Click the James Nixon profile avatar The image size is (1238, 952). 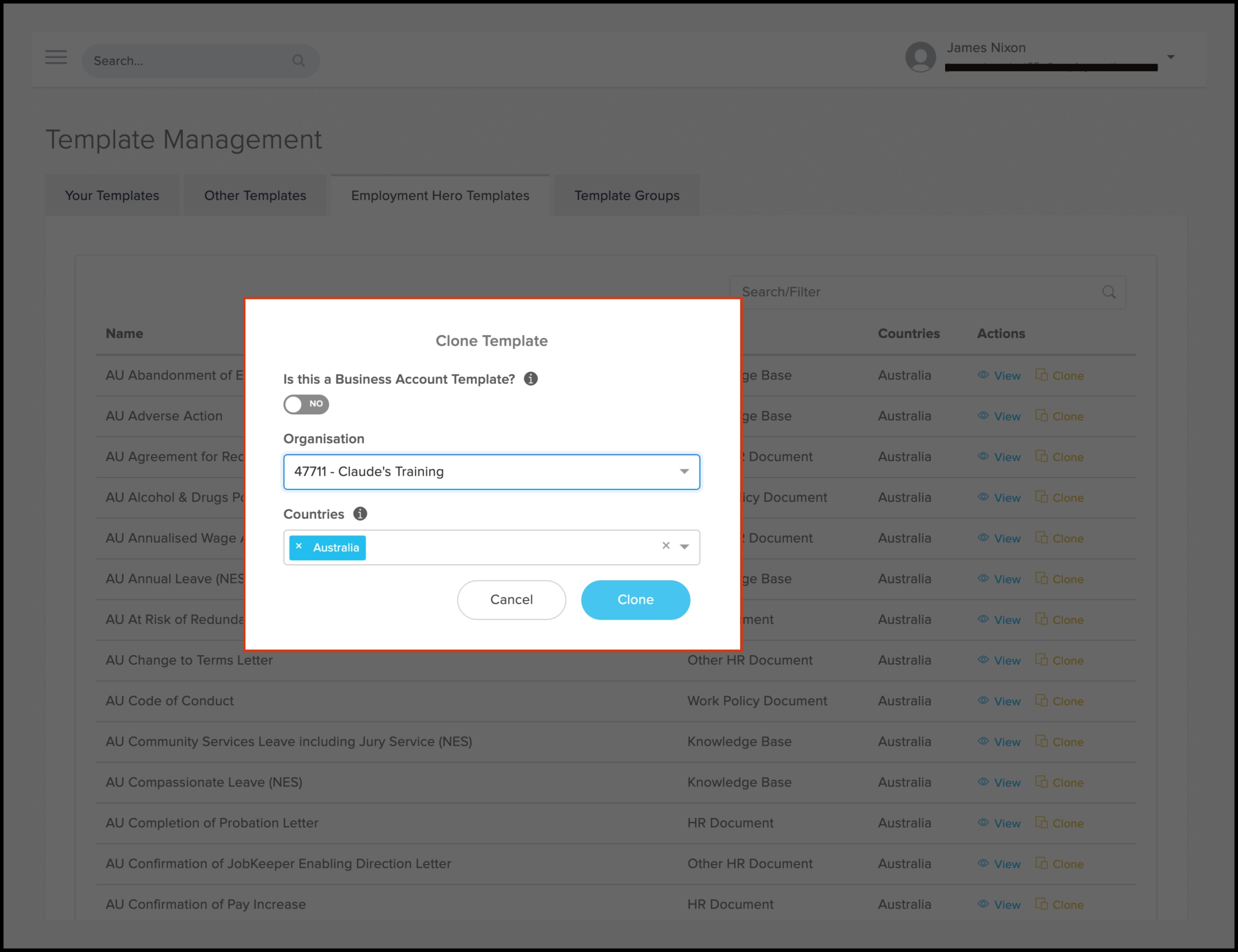pos(920,57)
